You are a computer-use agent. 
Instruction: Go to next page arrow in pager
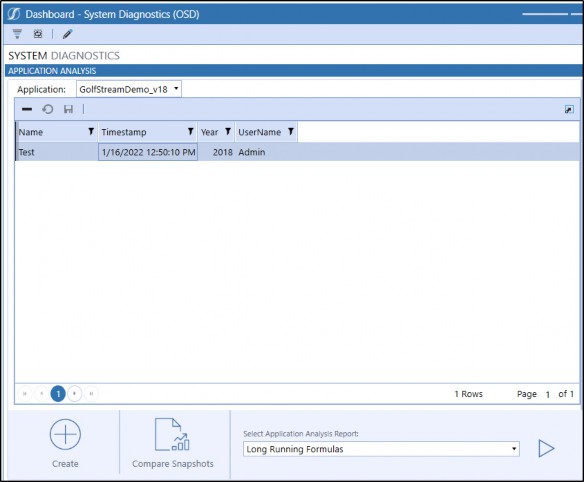click(x=74, y=394)
